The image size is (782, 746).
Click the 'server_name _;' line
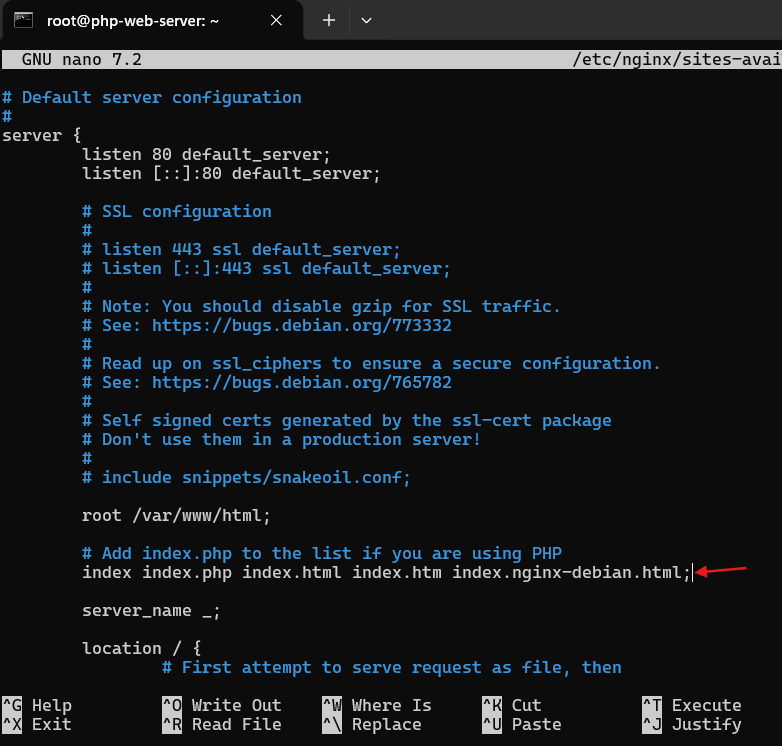coord(151,610)
